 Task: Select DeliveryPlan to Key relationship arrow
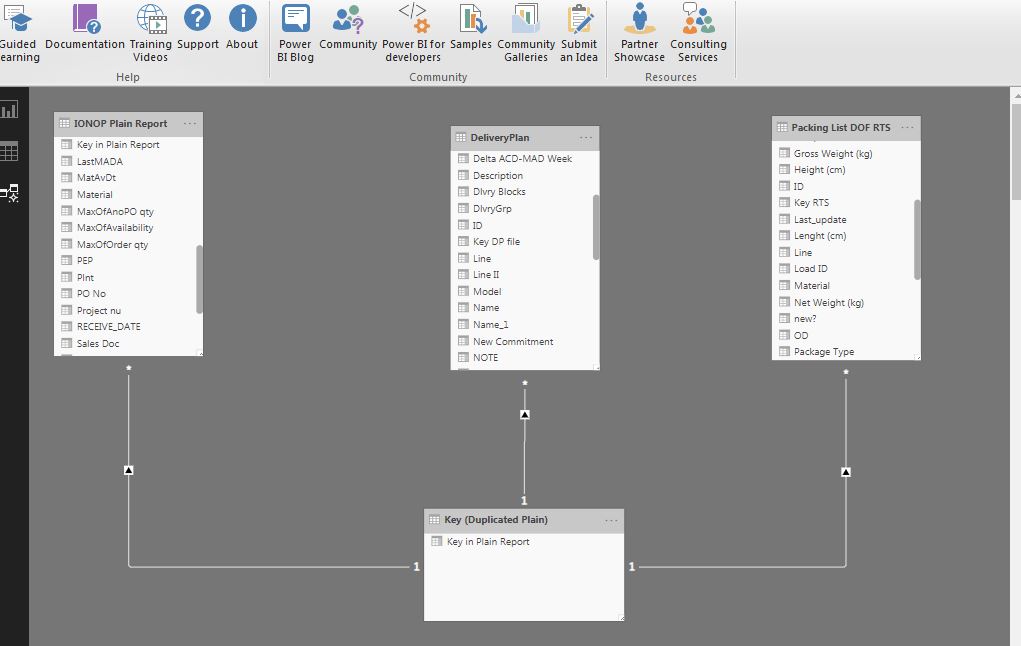coord(525,414)
